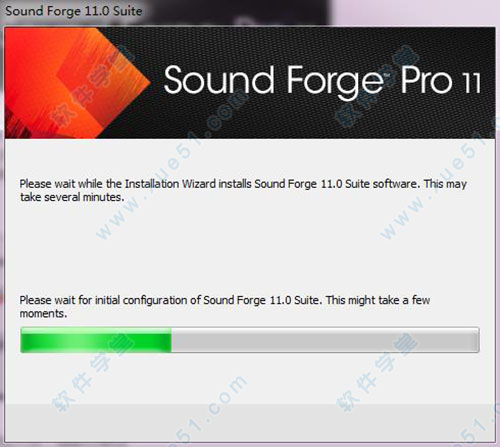500x447 pixels.
Task: Click the words "Installation Wizard" in the message
Action: [x=171, y=184]
